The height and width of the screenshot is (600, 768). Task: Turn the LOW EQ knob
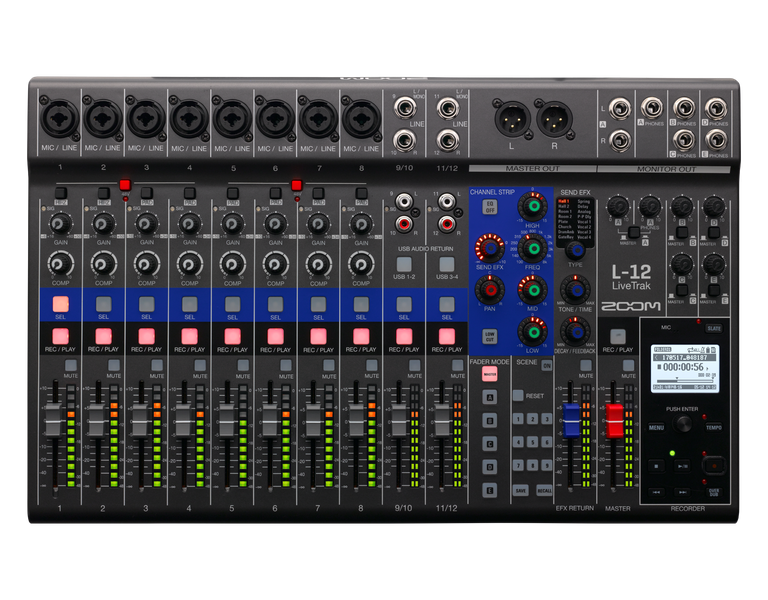533,332
